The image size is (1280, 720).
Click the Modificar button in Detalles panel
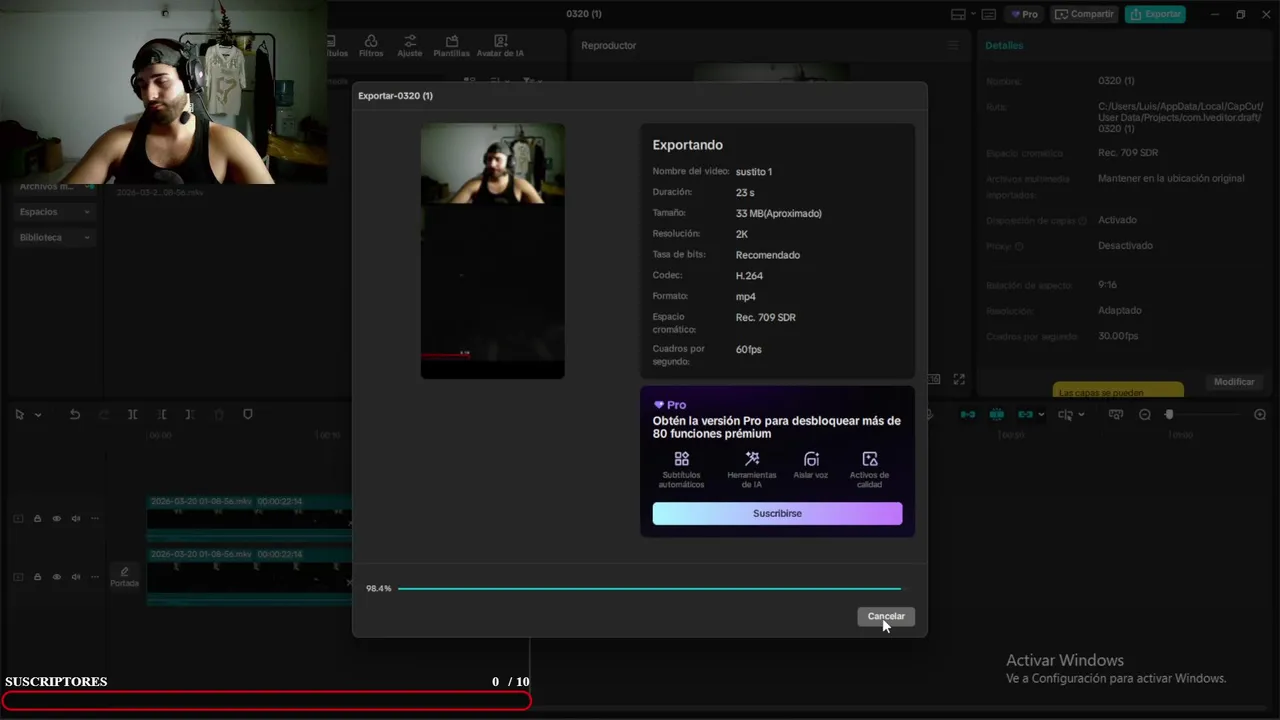tap(1234, 382)
